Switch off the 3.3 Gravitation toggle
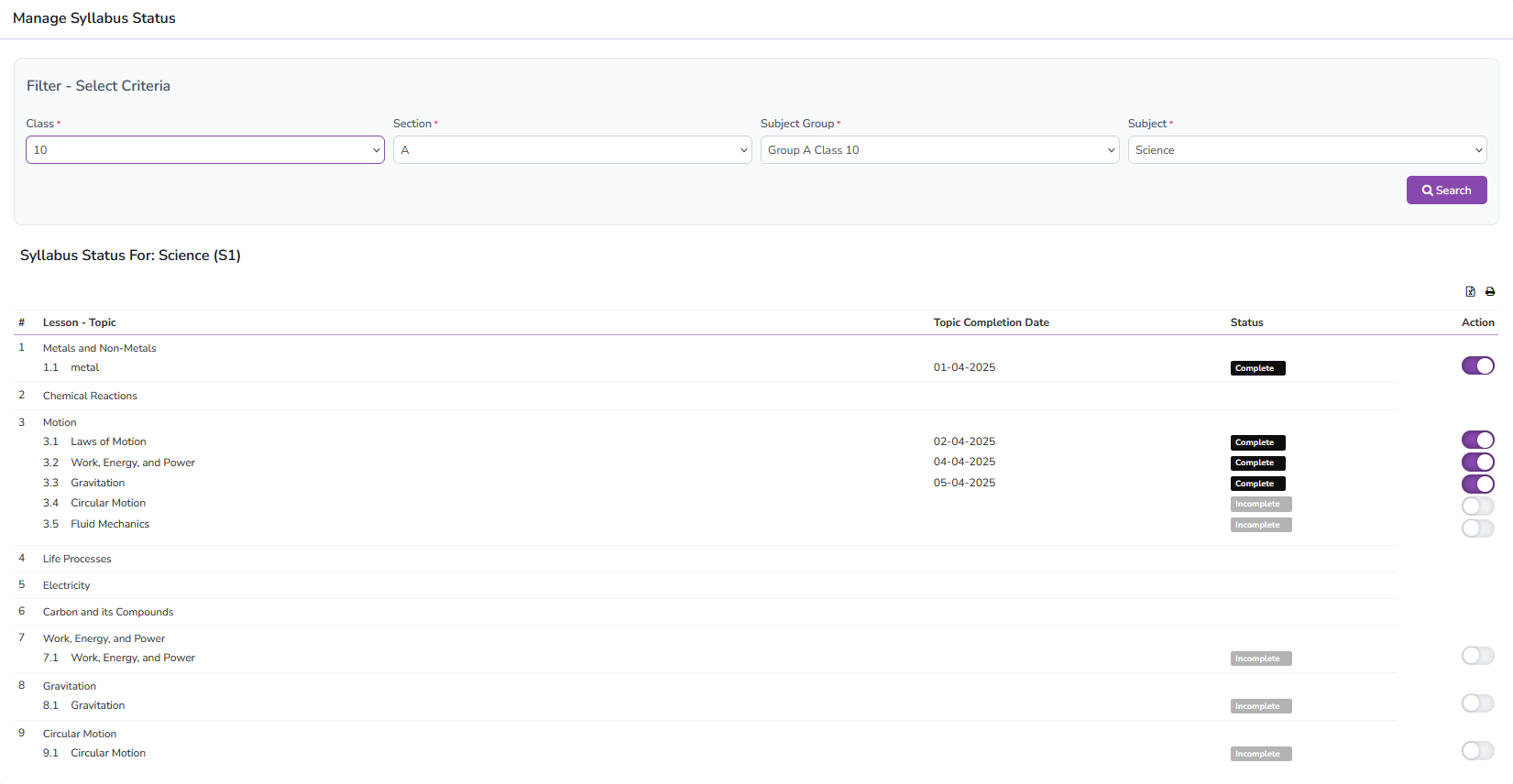This screenshot has width=1513, height=784. pos(1477,485)
